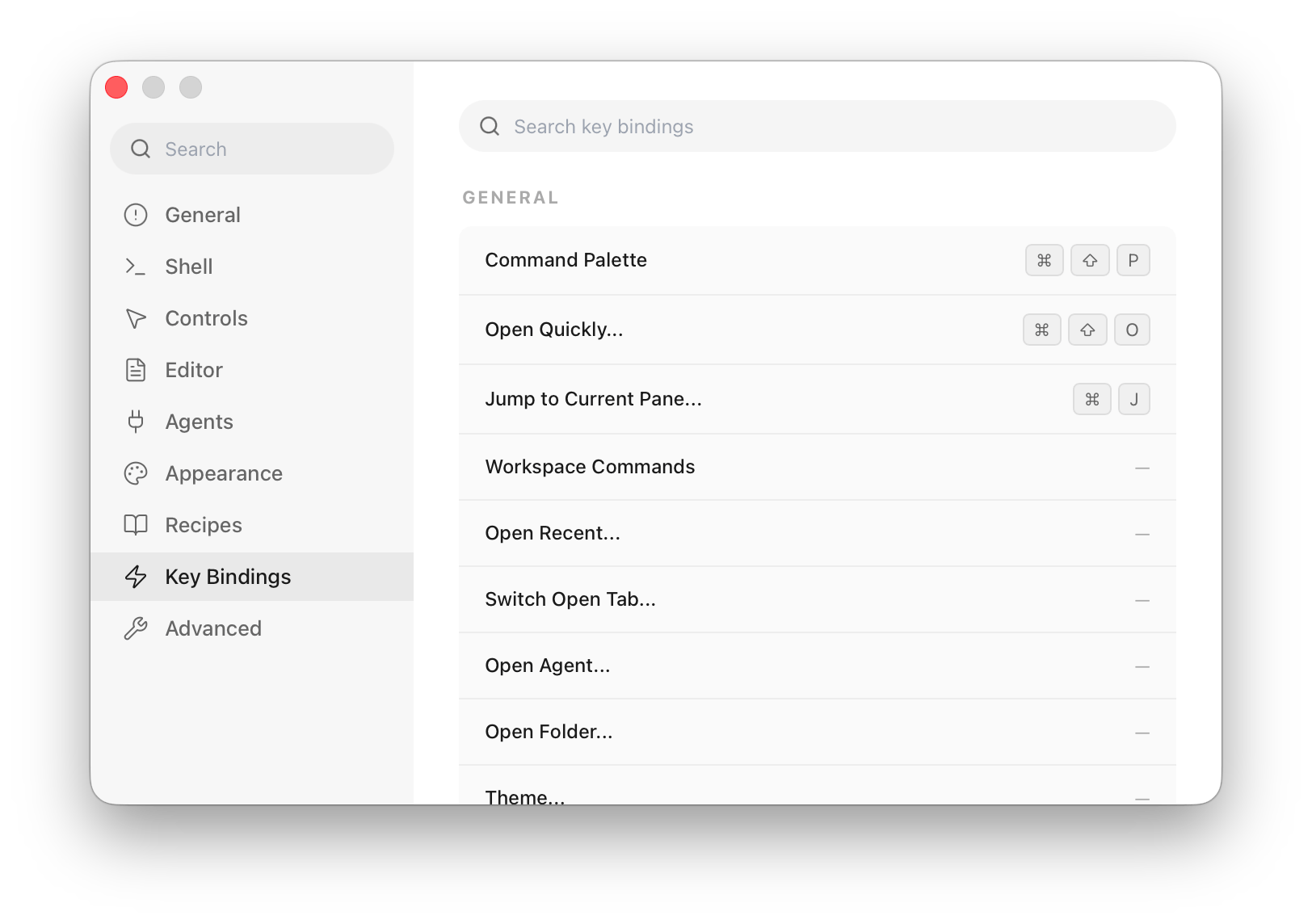Select the Open Agent... binding row
Viewport: 1312px width, 924px height.
click(818, 666)
